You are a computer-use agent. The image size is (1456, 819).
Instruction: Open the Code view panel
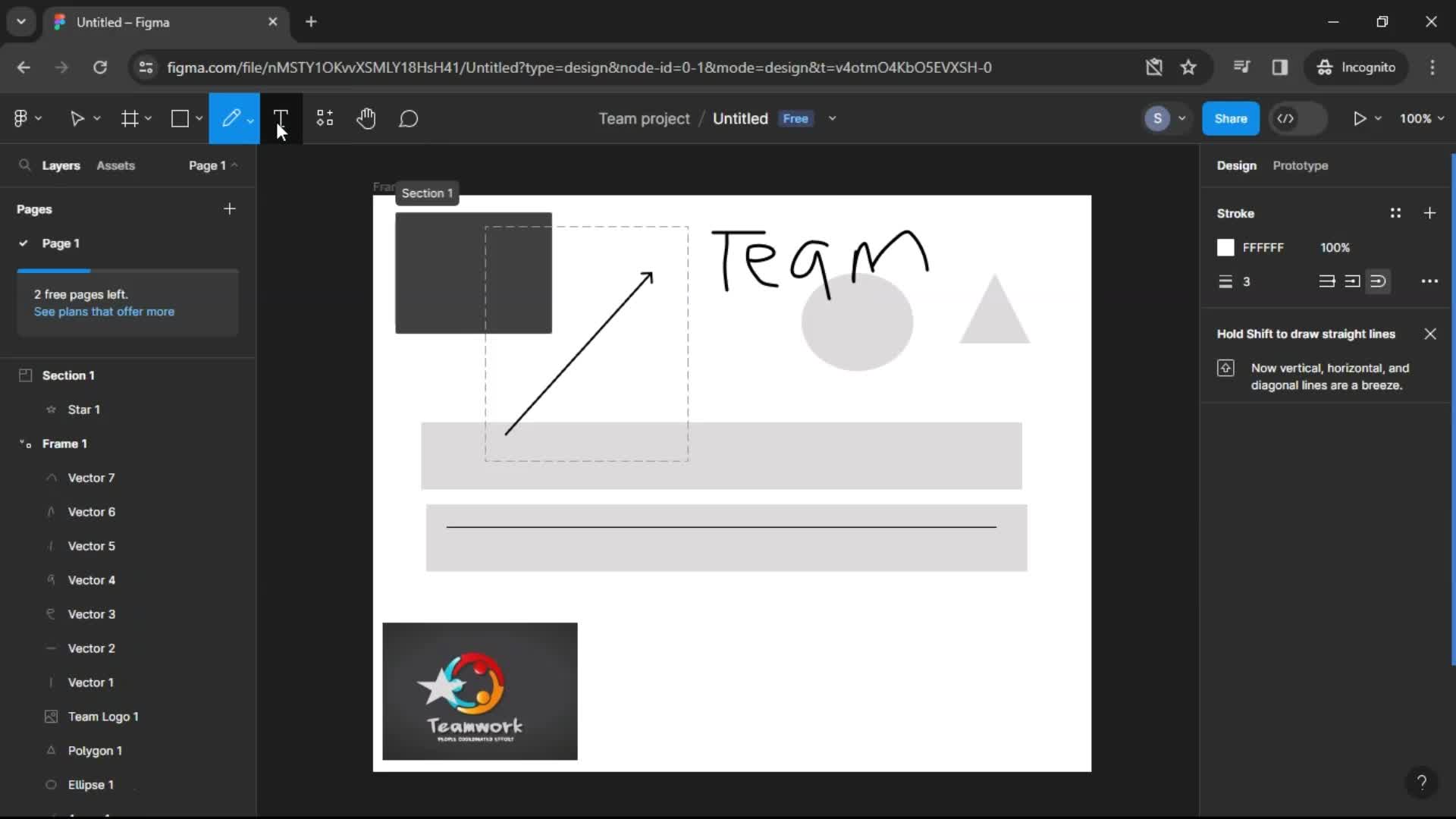pyautogui.click(x=1285, y=118)
